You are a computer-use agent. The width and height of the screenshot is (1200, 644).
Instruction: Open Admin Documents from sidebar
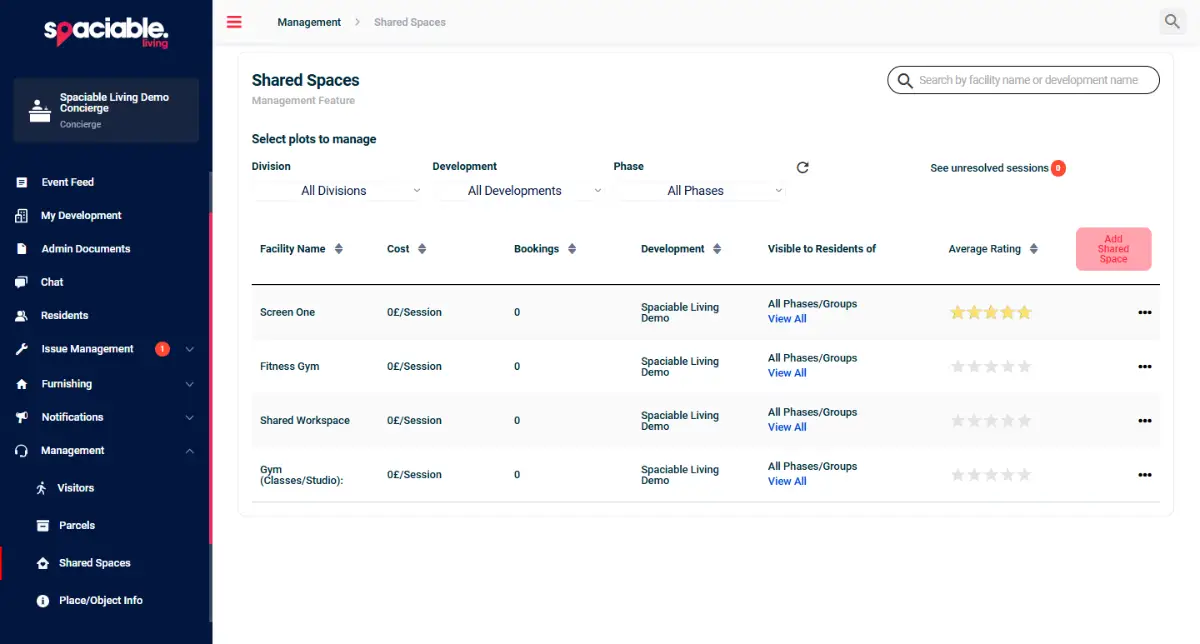(86, 249)
